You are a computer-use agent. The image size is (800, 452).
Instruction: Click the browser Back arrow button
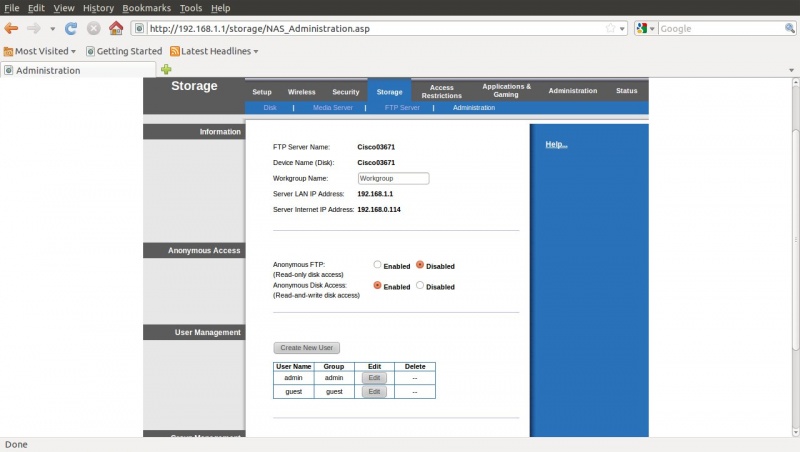pos(12,28)
